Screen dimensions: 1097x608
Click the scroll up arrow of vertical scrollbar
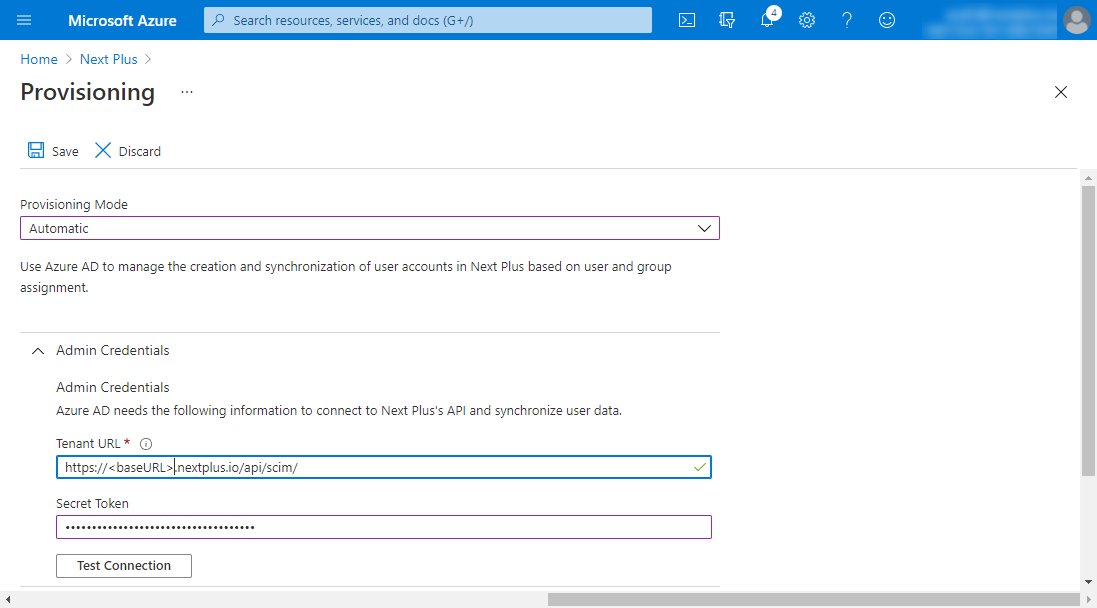pos(1088,178)
